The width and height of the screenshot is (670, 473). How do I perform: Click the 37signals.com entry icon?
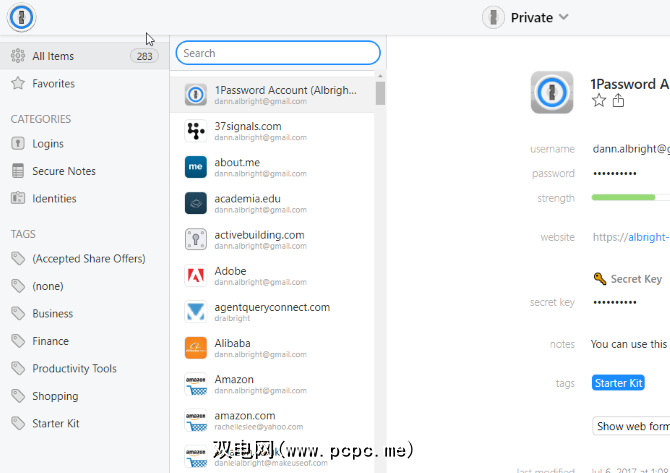pos(196,131)
